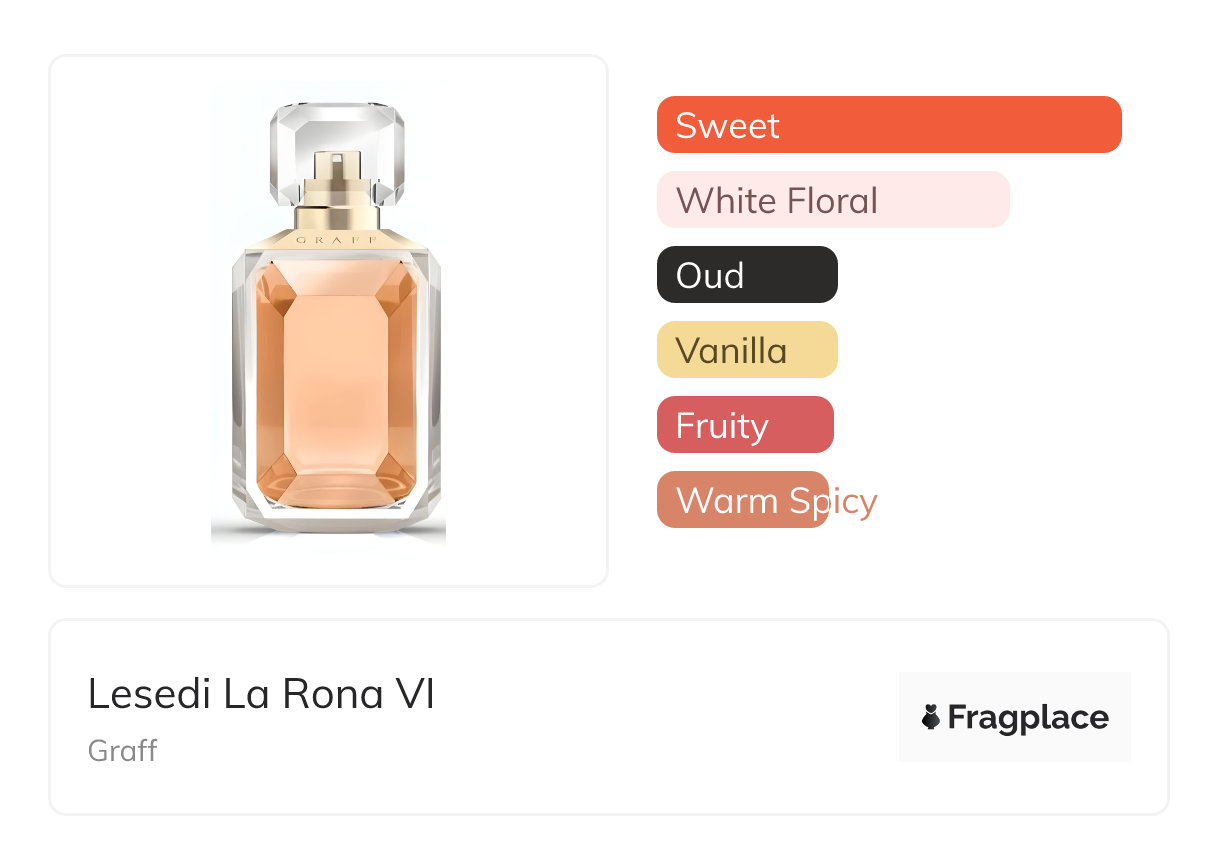Viewport: 1218px width, 864px height.
Task: Open the Lesedi La Rona VI title
Action: pos(261,694)
